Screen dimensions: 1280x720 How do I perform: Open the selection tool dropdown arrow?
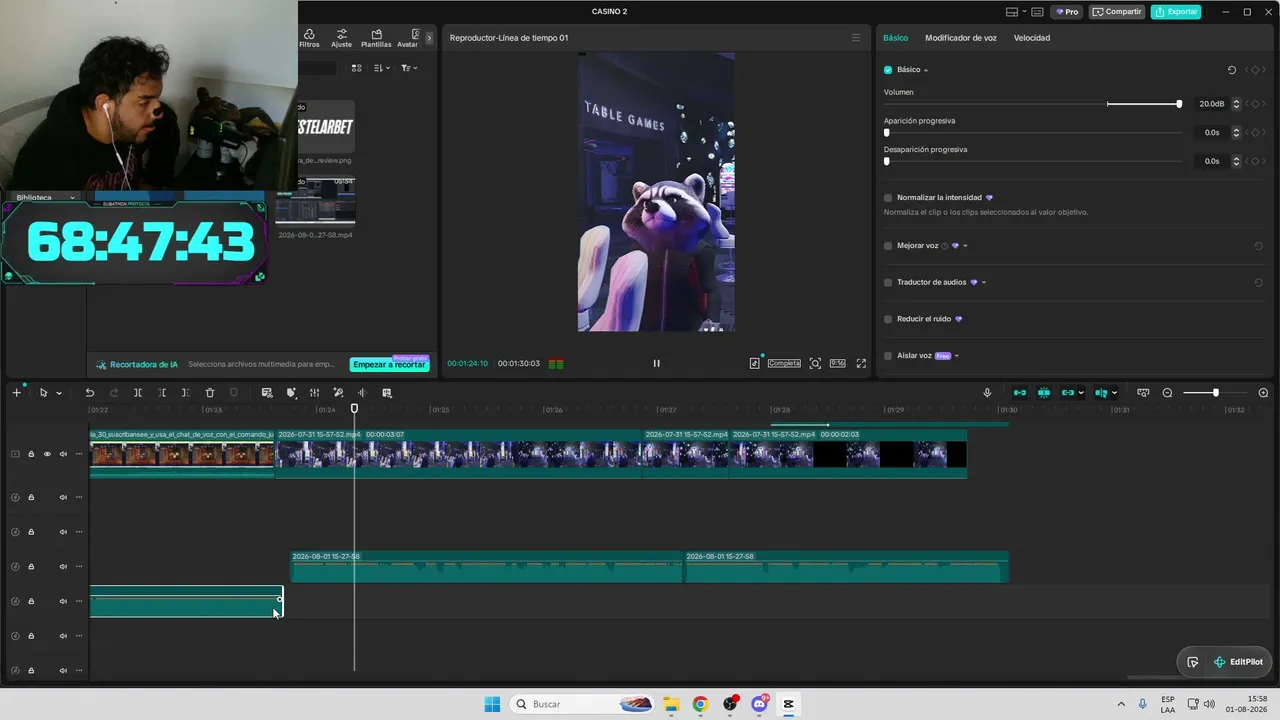tap(59, 393)
